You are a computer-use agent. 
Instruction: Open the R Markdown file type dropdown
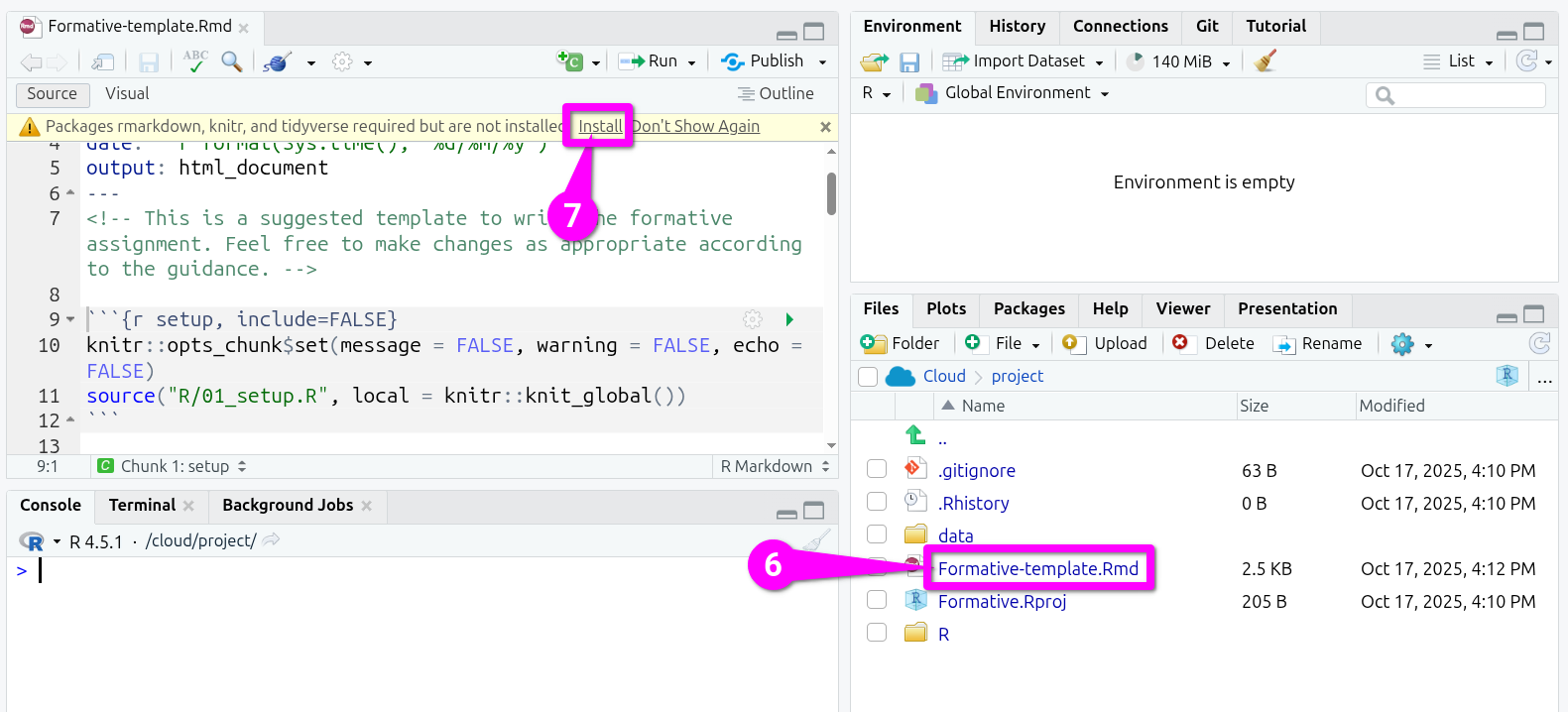[775, 466]
